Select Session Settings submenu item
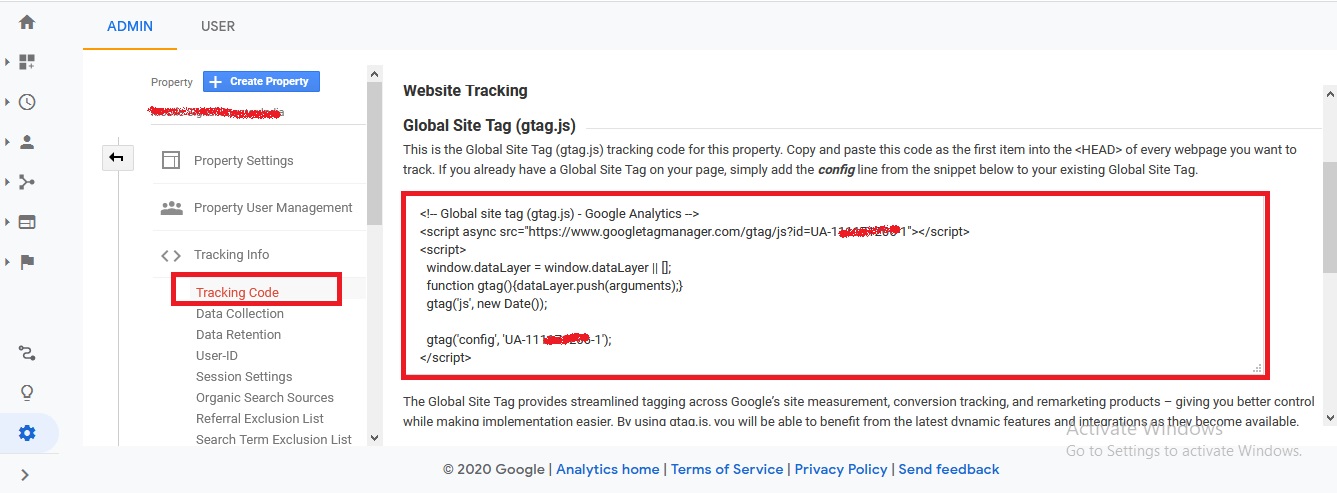The image size is (1337, 493). [x=244, y=376]
